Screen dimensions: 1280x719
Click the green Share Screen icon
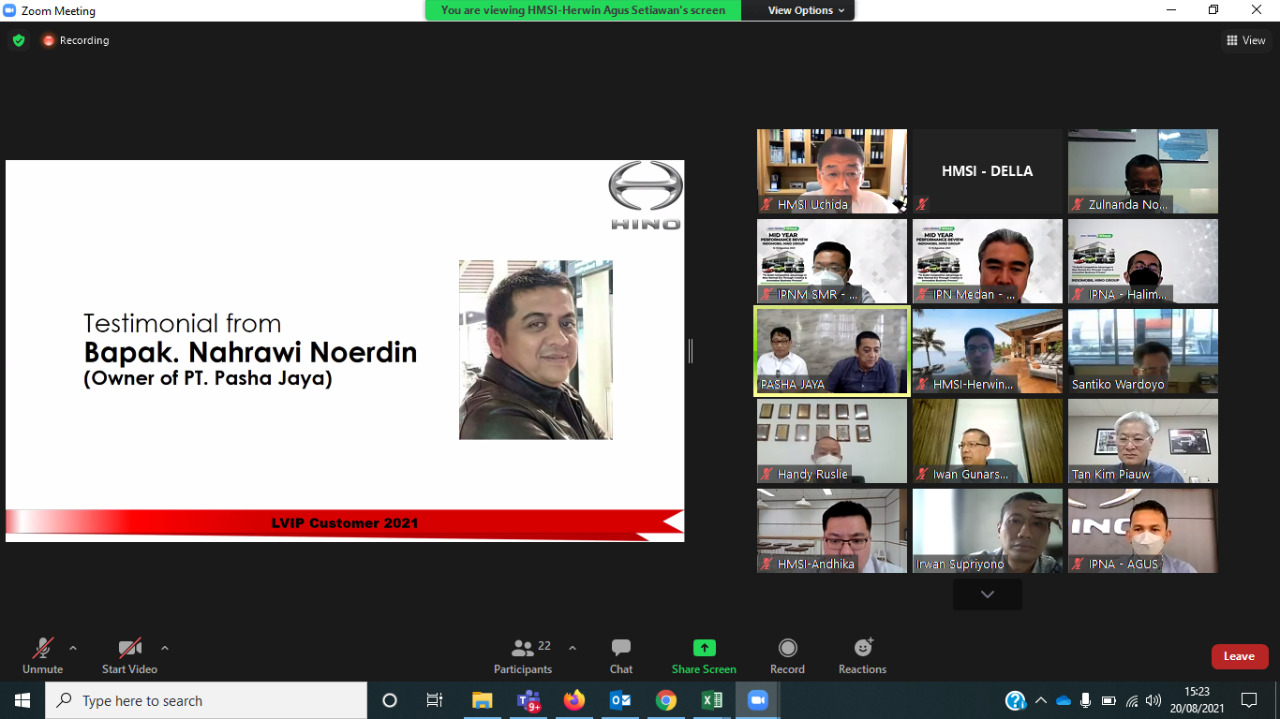point(704,648)
